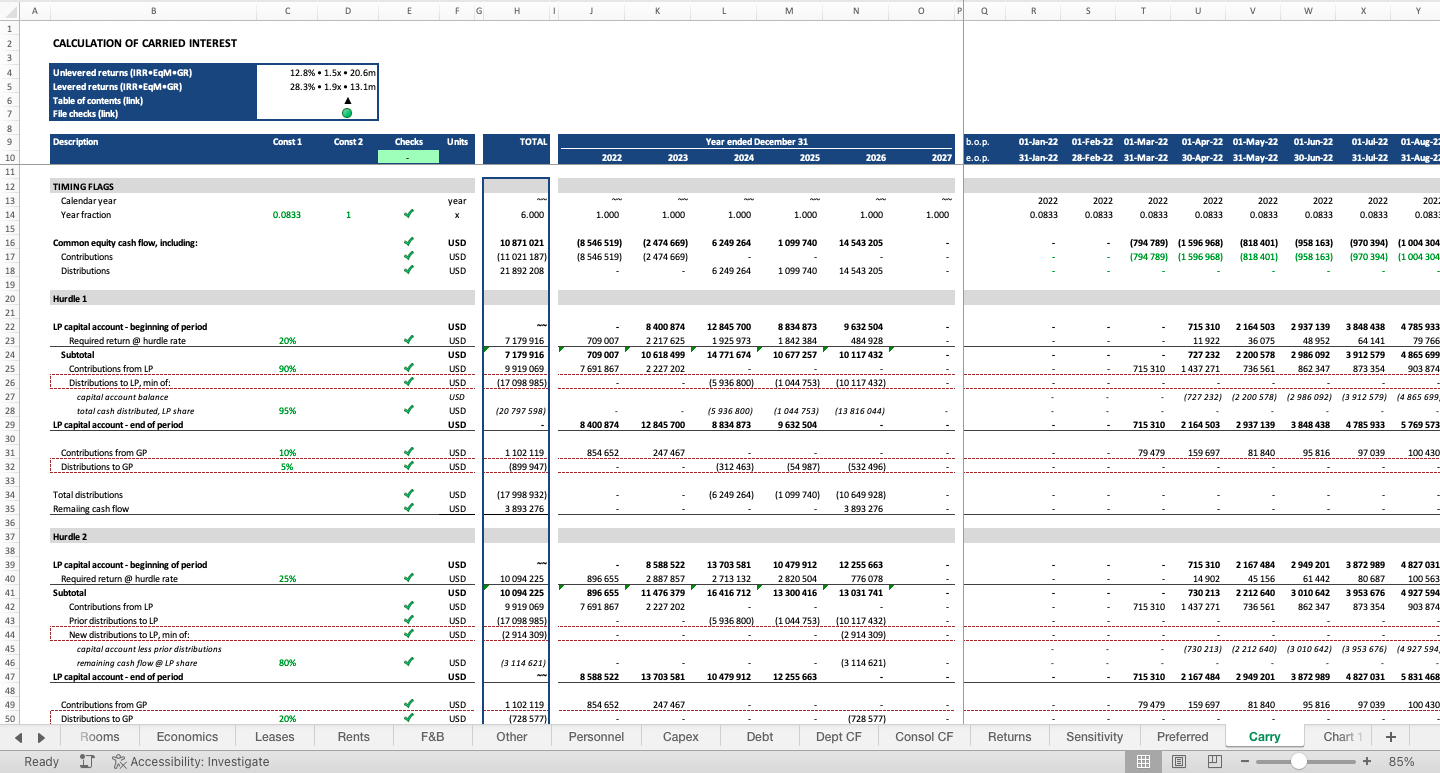Screen dimensions: 1440x773
Task: Go to previous sheet with left navigation arrow
Action: (18, 737)
